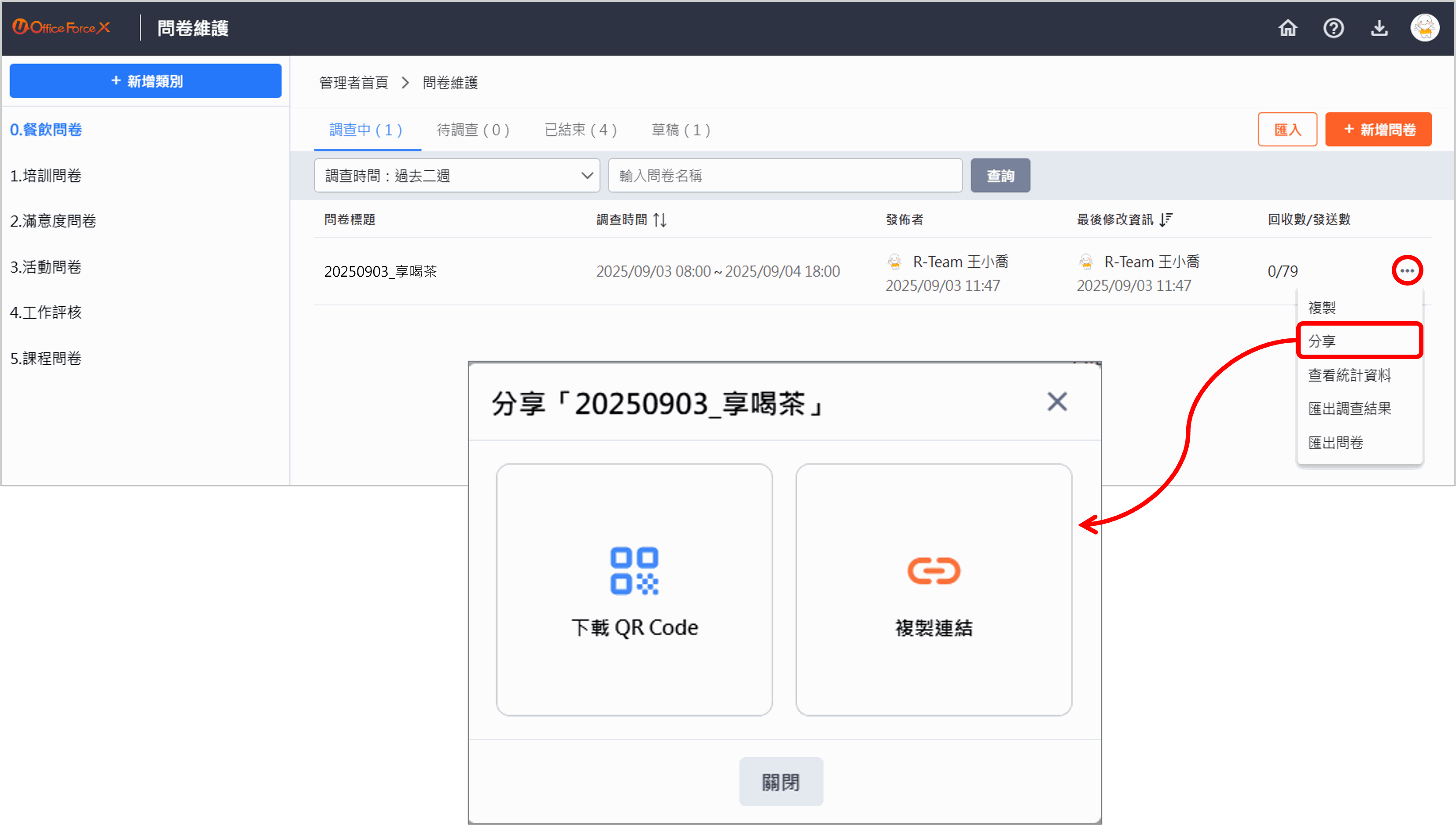Open the 草稿 (1) tab
This screenshot has height=825, width=1456.
(680, 130)
